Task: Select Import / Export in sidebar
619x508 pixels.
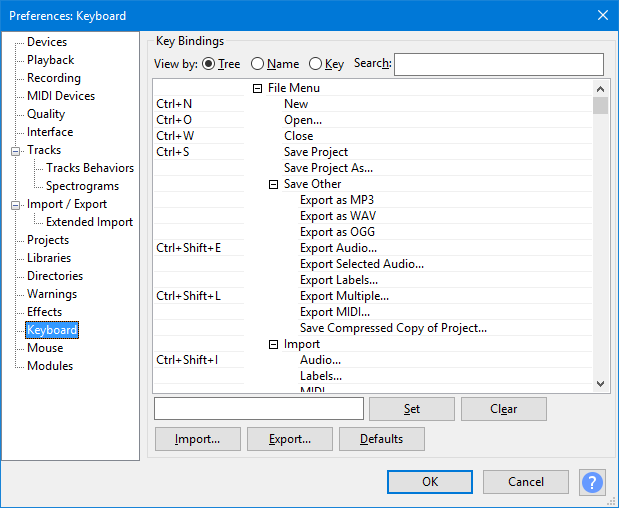Action: pos(67,204)
